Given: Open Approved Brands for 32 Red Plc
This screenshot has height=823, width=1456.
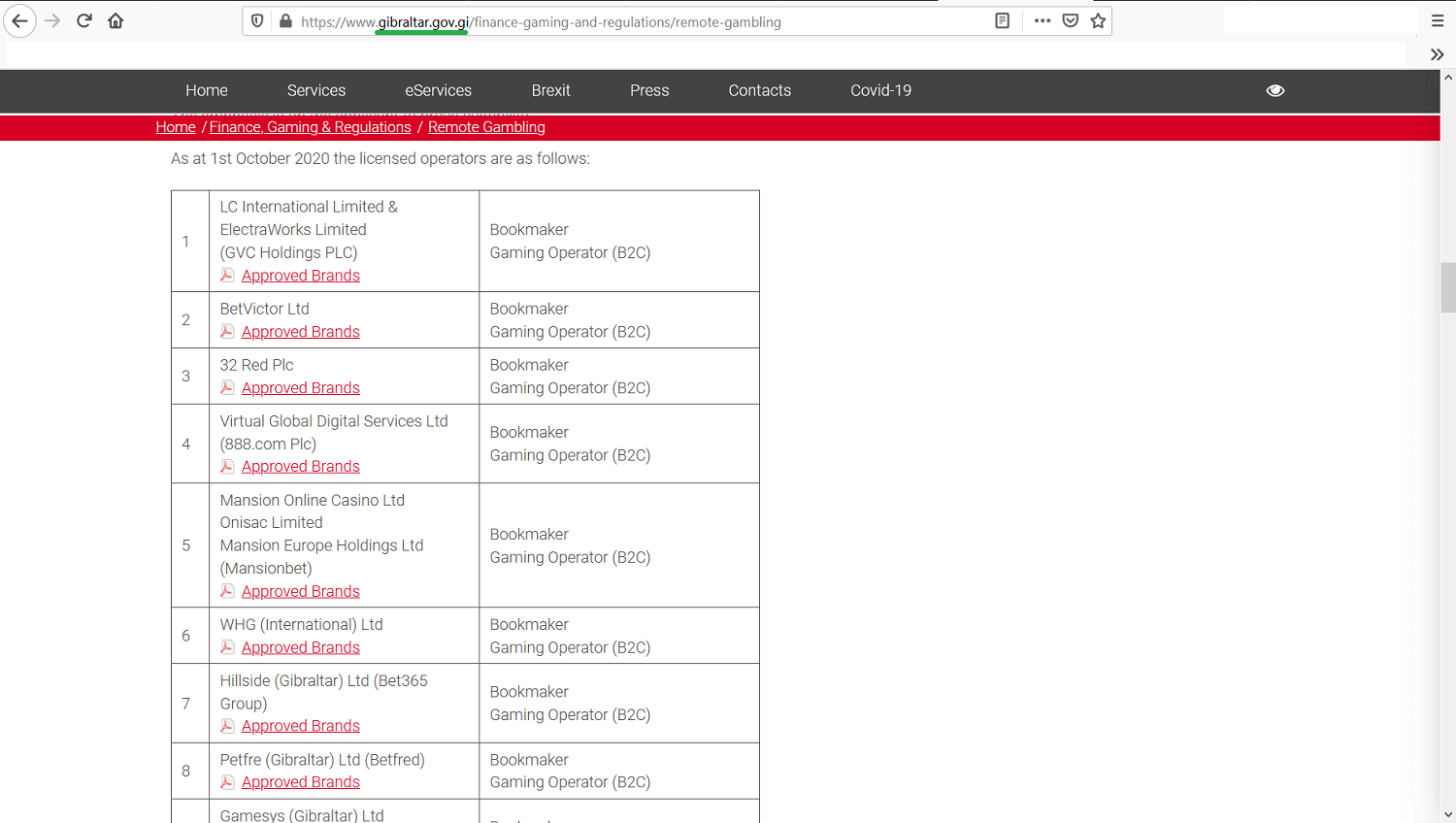Looking at the screenshot, I should [301, 388].
